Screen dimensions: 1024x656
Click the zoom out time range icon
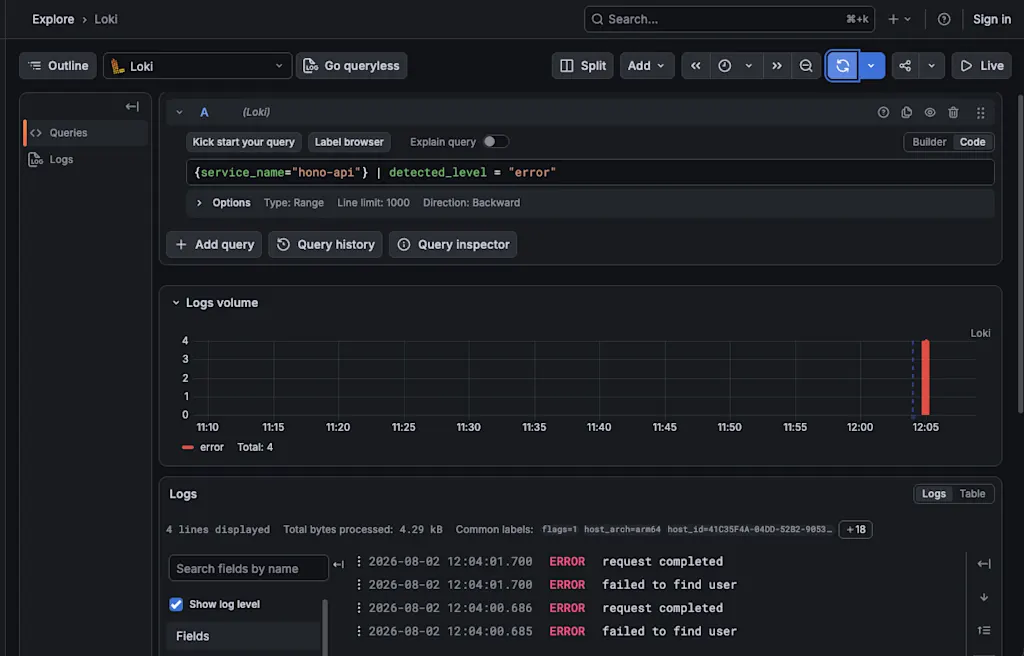tap(806, 65)
